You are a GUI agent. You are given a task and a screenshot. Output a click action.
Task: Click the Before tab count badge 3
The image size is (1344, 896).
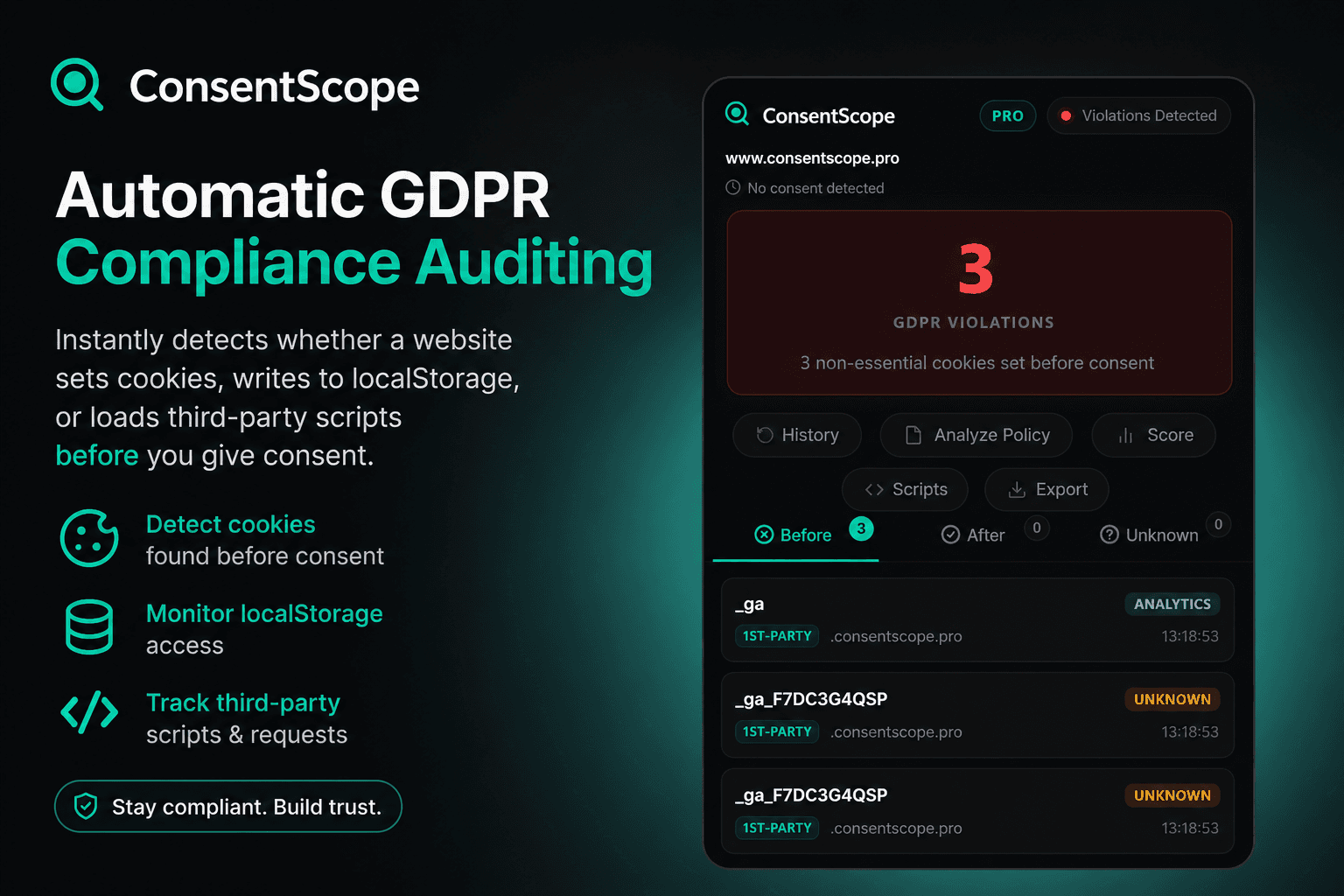click(861, 528)
